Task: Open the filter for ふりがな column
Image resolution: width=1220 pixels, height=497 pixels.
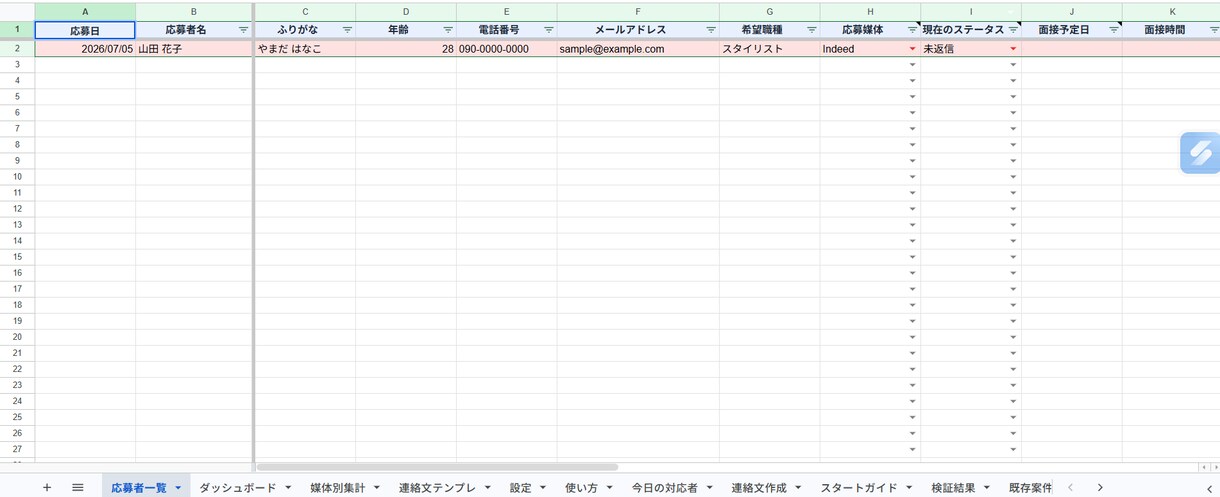Action: [x=347, y=30]
